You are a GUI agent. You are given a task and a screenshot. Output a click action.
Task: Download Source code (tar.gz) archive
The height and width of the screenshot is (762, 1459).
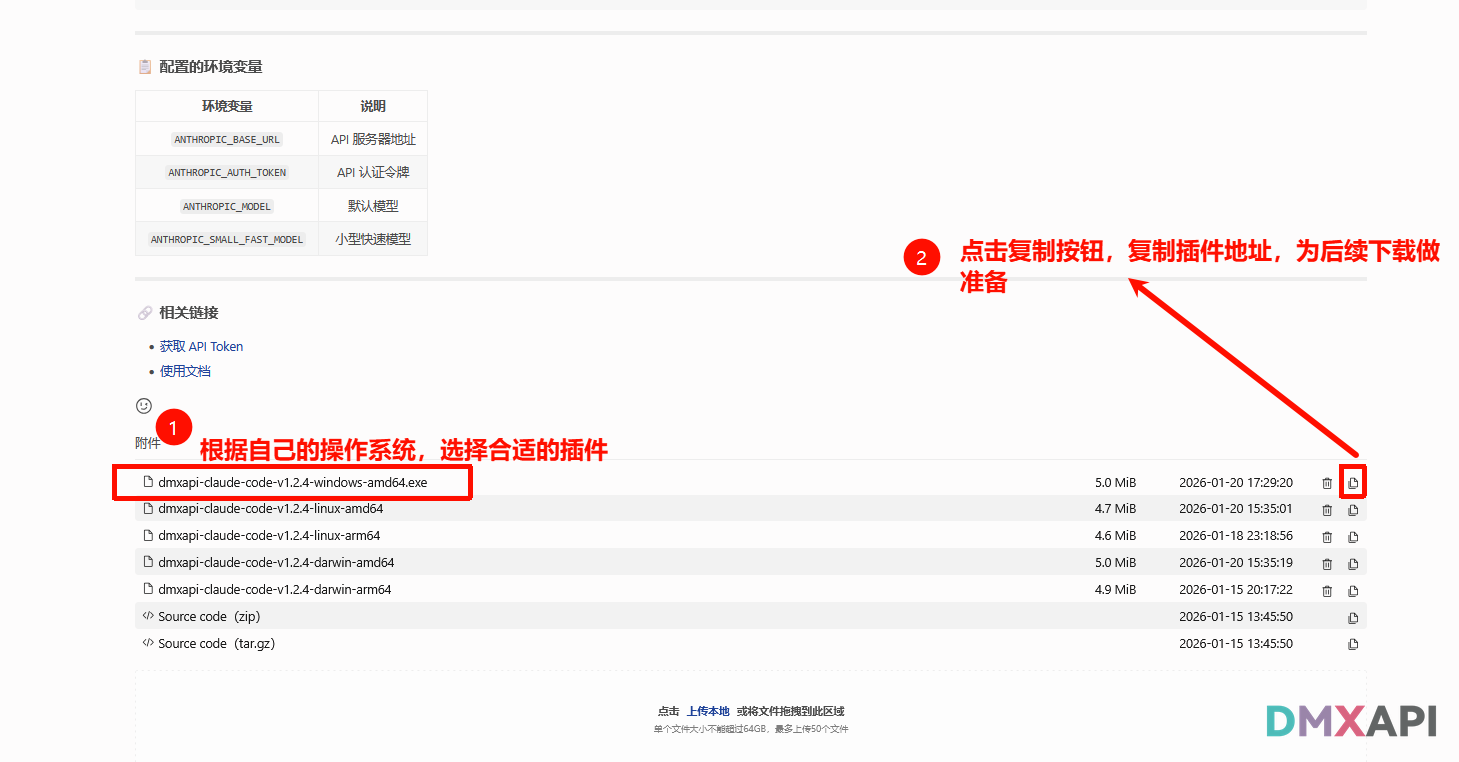click(x=216, y=644)
